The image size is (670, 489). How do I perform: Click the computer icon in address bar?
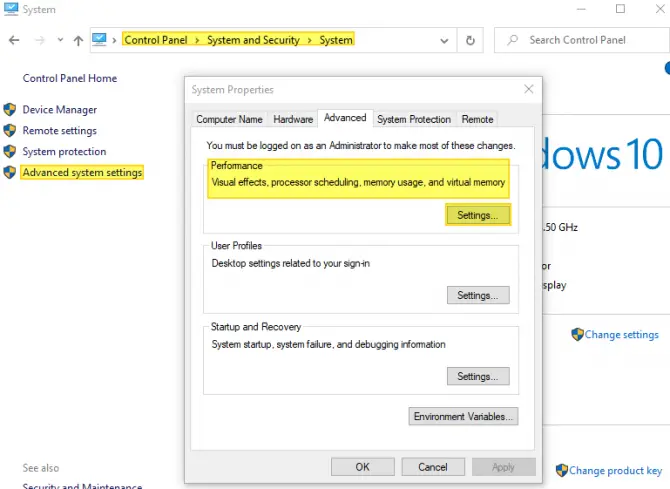[x=99, y=39]
